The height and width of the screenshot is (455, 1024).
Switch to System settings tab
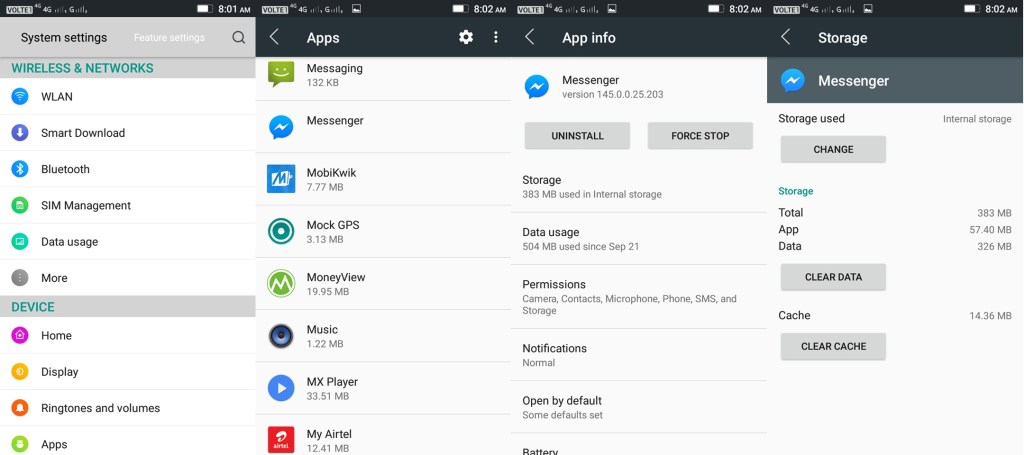tap(64, 38)
